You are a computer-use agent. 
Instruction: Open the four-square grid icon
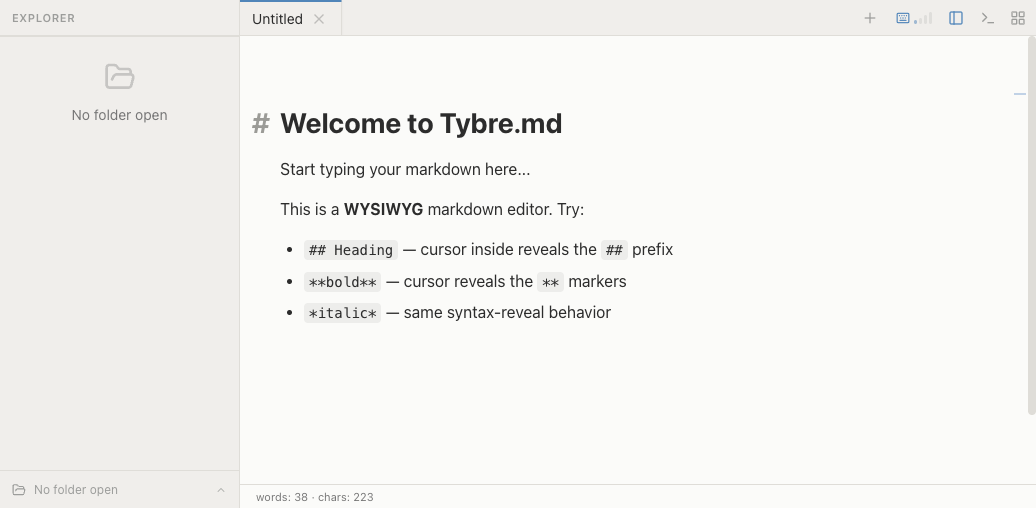tap(1018, 18)
